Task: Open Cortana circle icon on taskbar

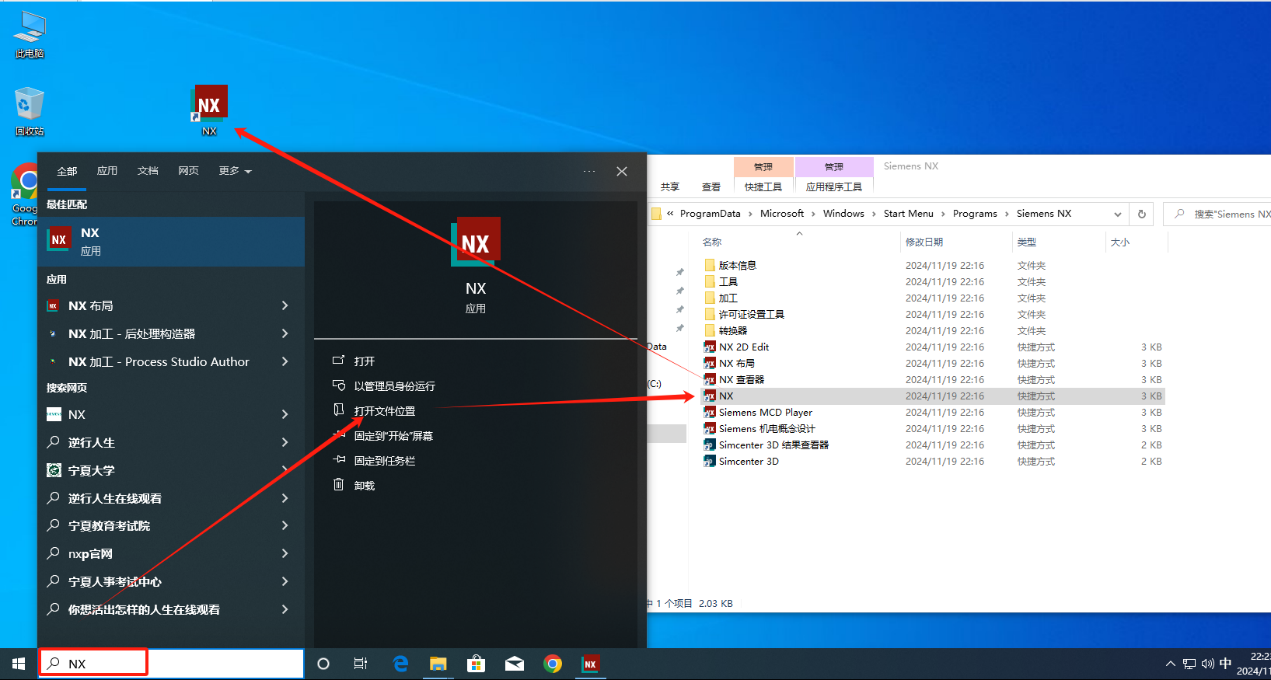Action: click(x=323, y=663)
